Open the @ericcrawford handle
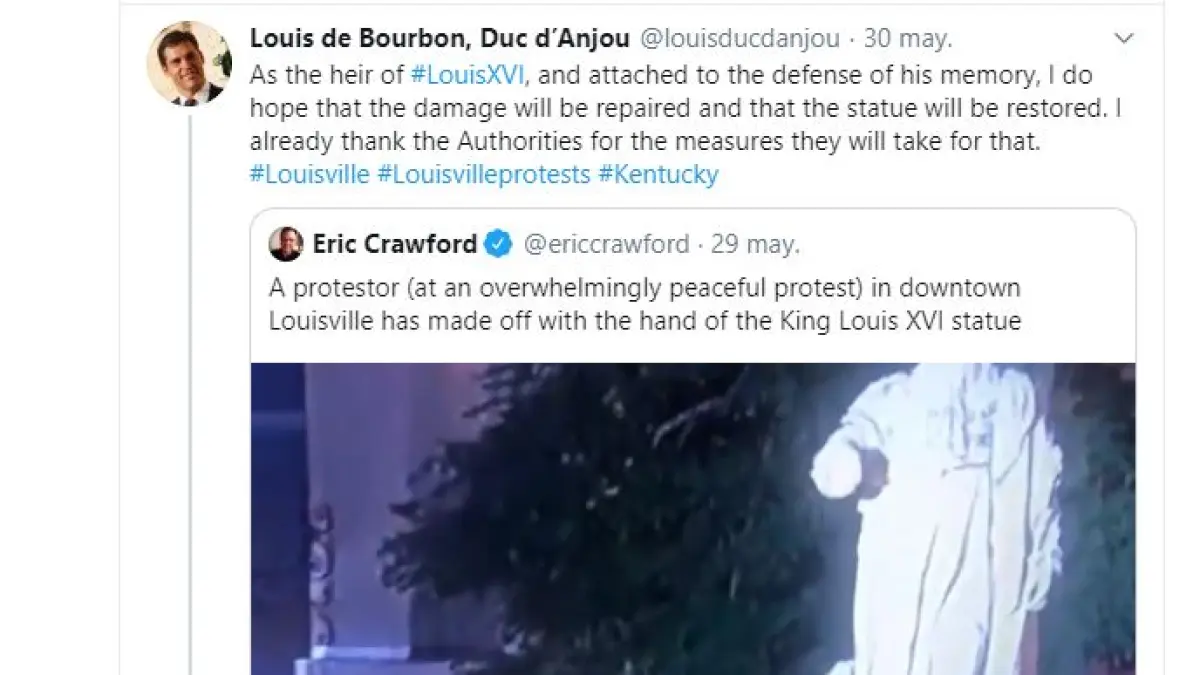 pos(607,244)
